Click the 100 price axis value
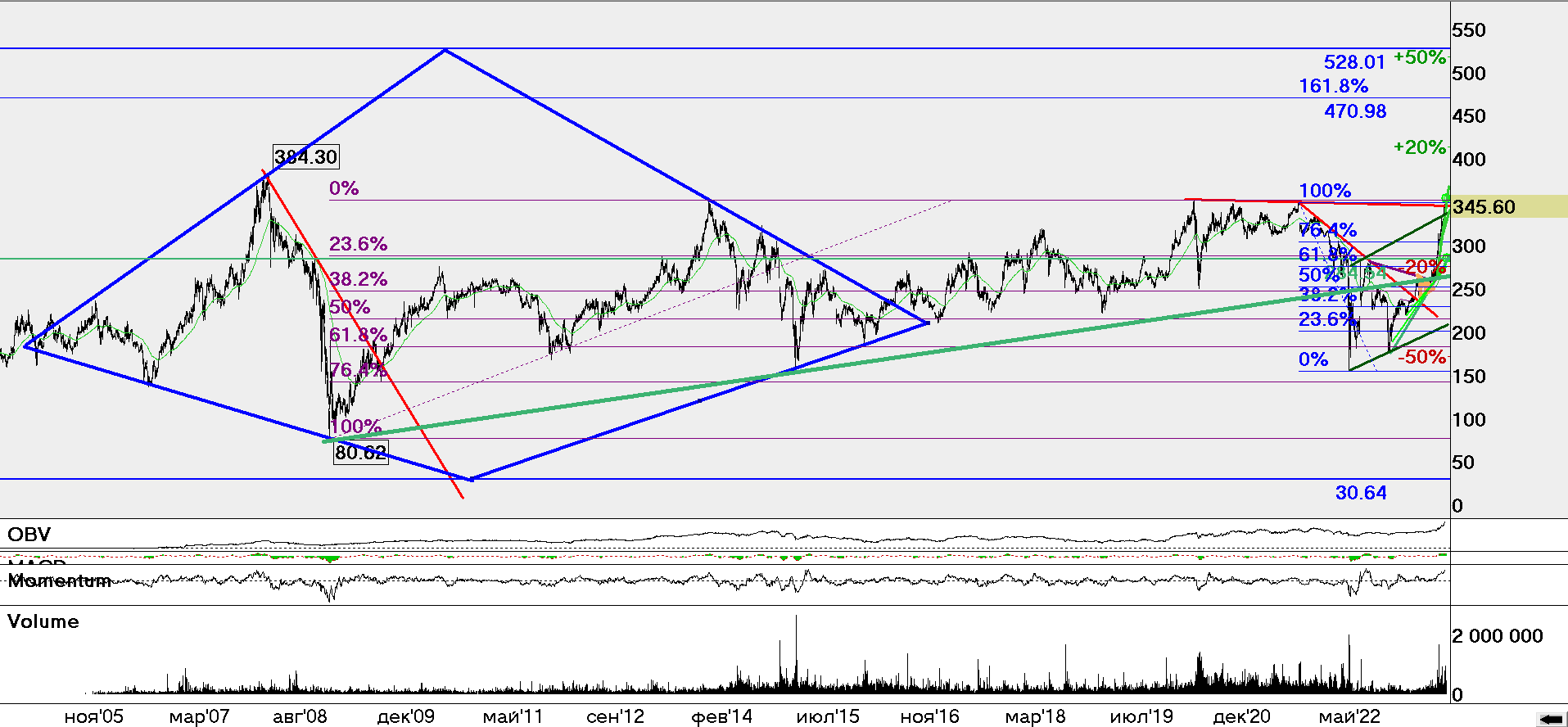 pos(1468,420)
